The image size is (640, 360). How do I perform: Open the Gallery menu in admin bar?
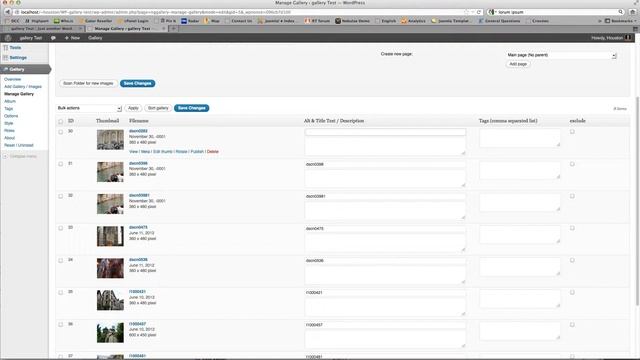tap(95, 38)
